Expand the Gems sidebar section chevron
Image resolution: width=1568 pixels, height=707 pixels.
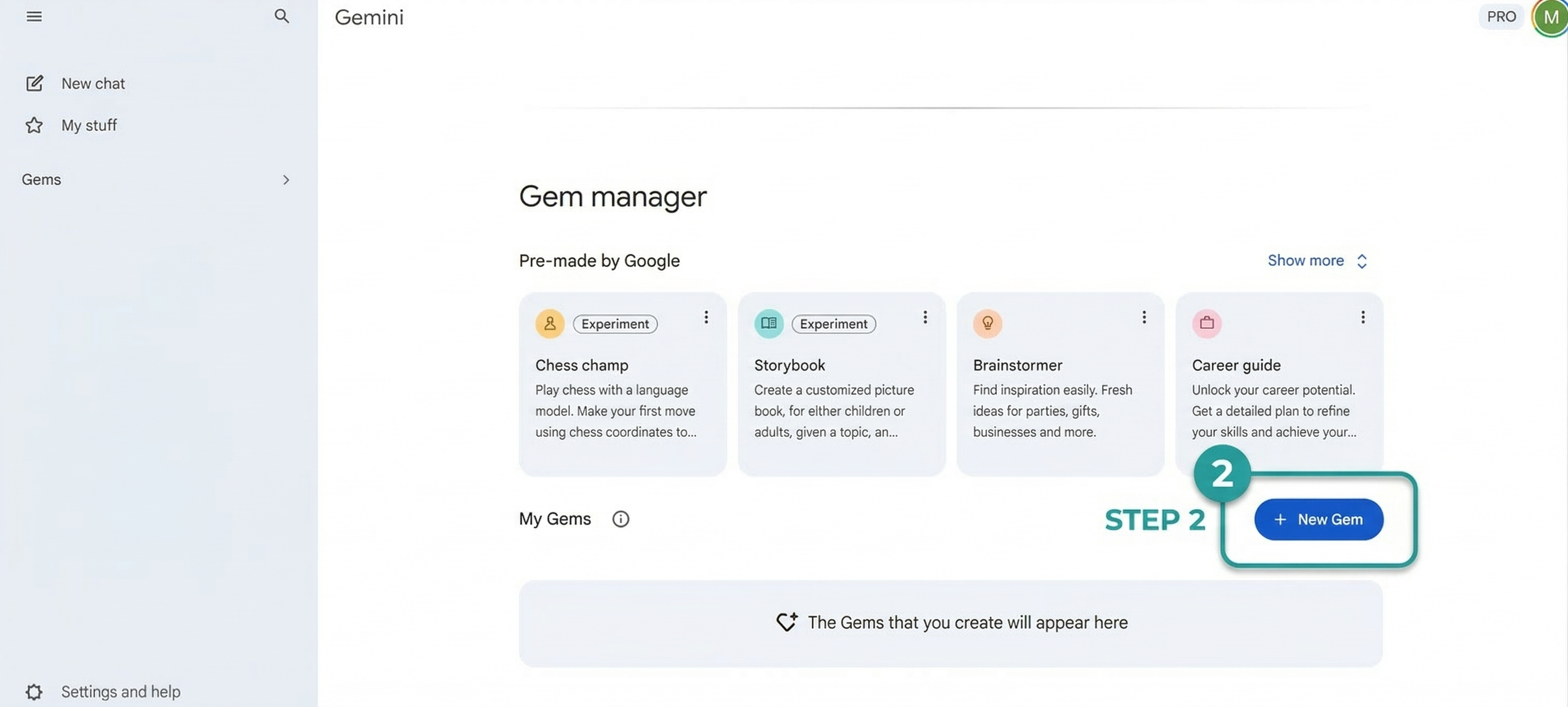pos(285,179)
